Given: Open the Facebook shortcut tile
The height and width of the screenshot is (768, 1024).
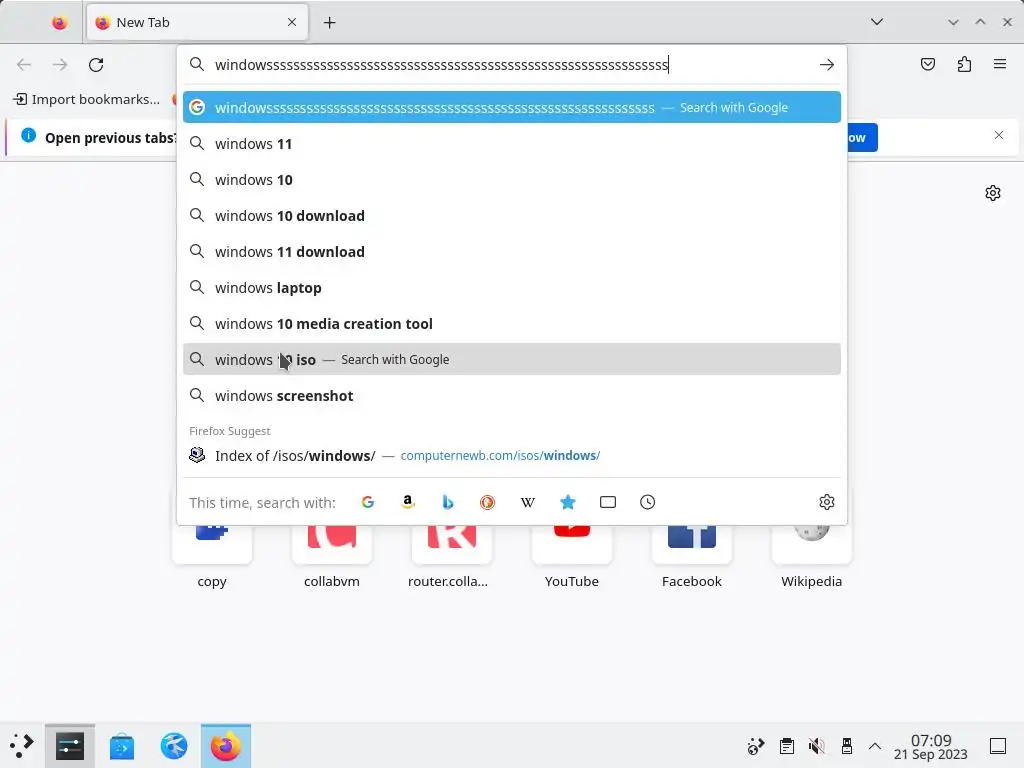Looking at the screenshot, I should click(x=692, y=555).
